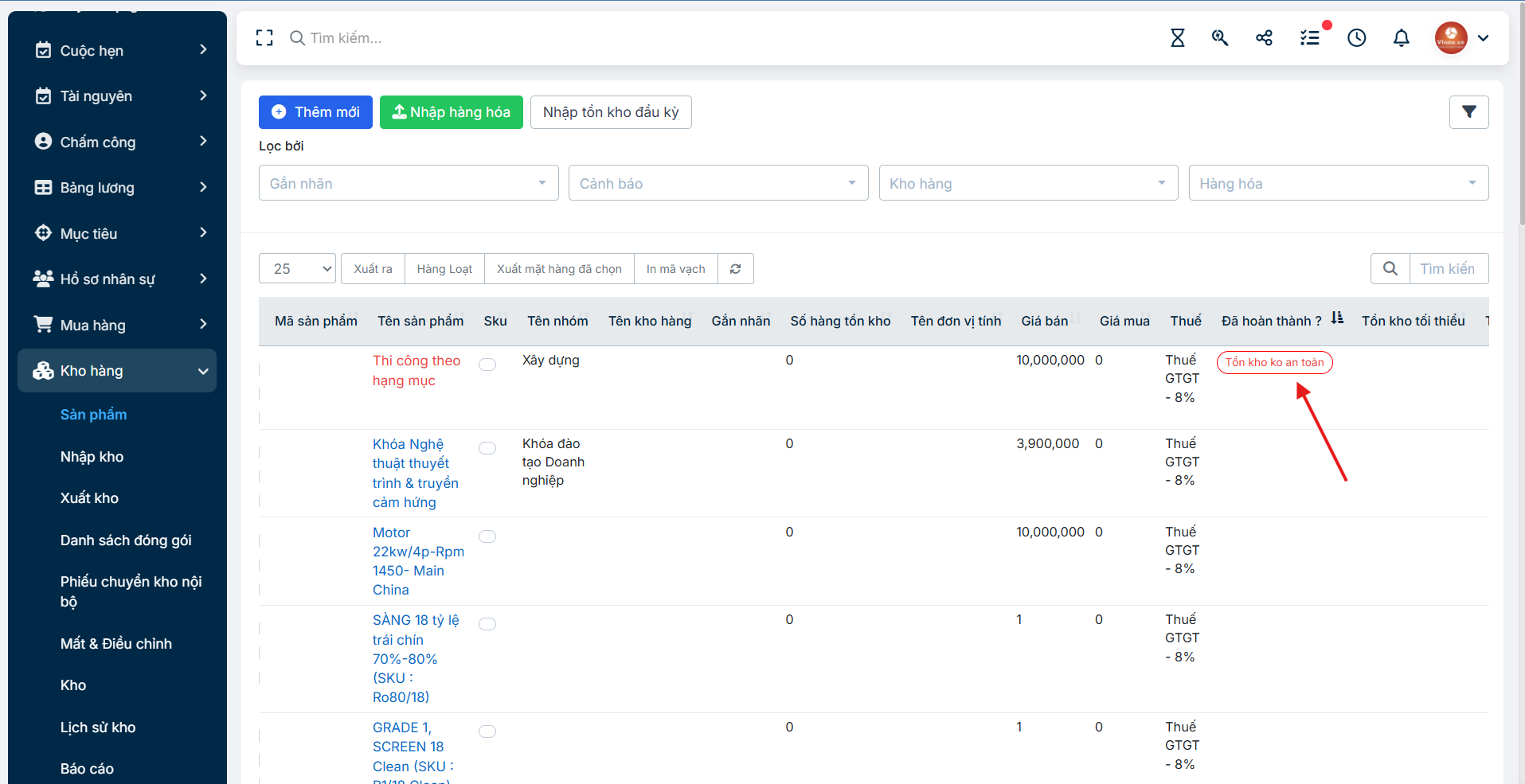Refresh the product table
Screen dimensions: 1525x784
click(x=736, y=269)
